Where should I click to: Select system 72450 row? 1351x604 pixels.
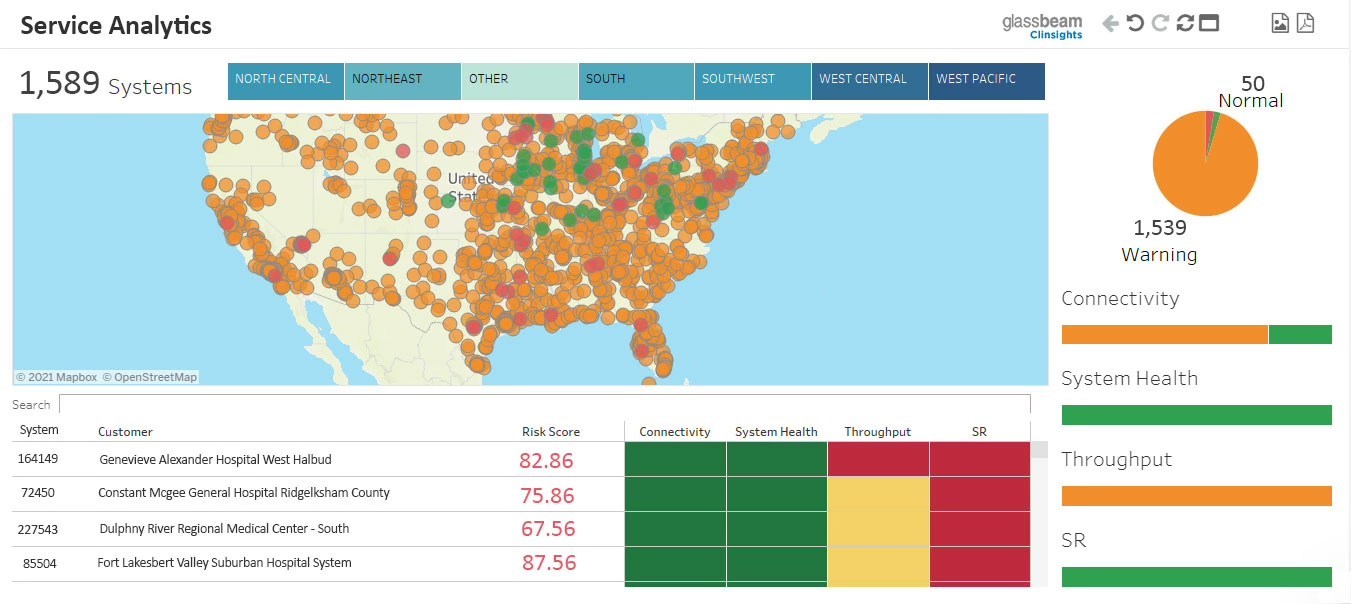tap(521, 494)
